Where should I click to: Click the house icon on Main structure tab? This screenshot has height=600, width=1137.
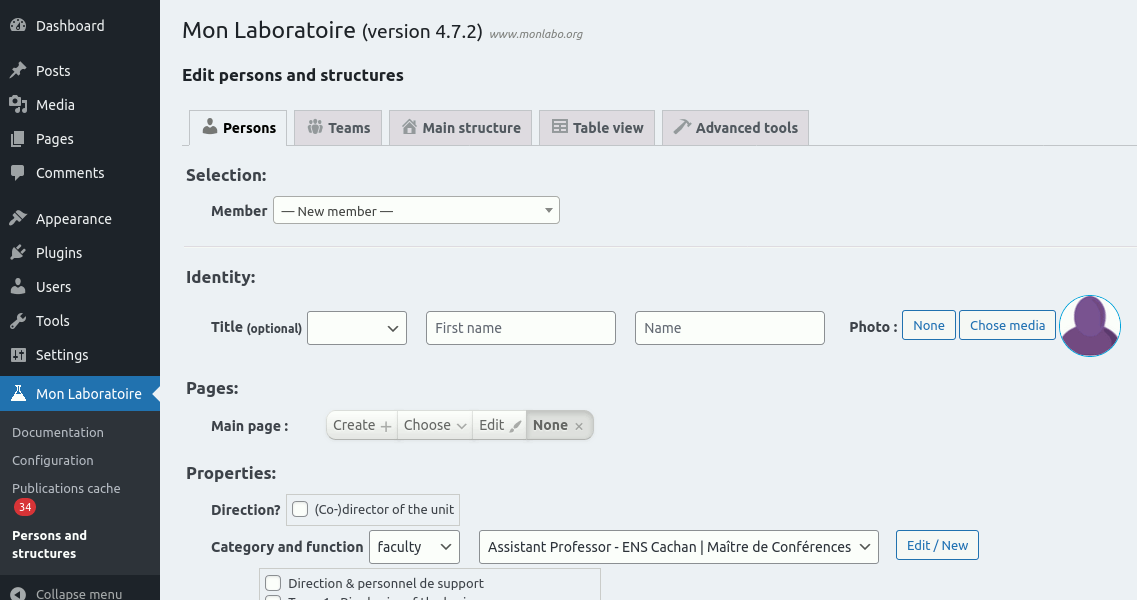410,126
